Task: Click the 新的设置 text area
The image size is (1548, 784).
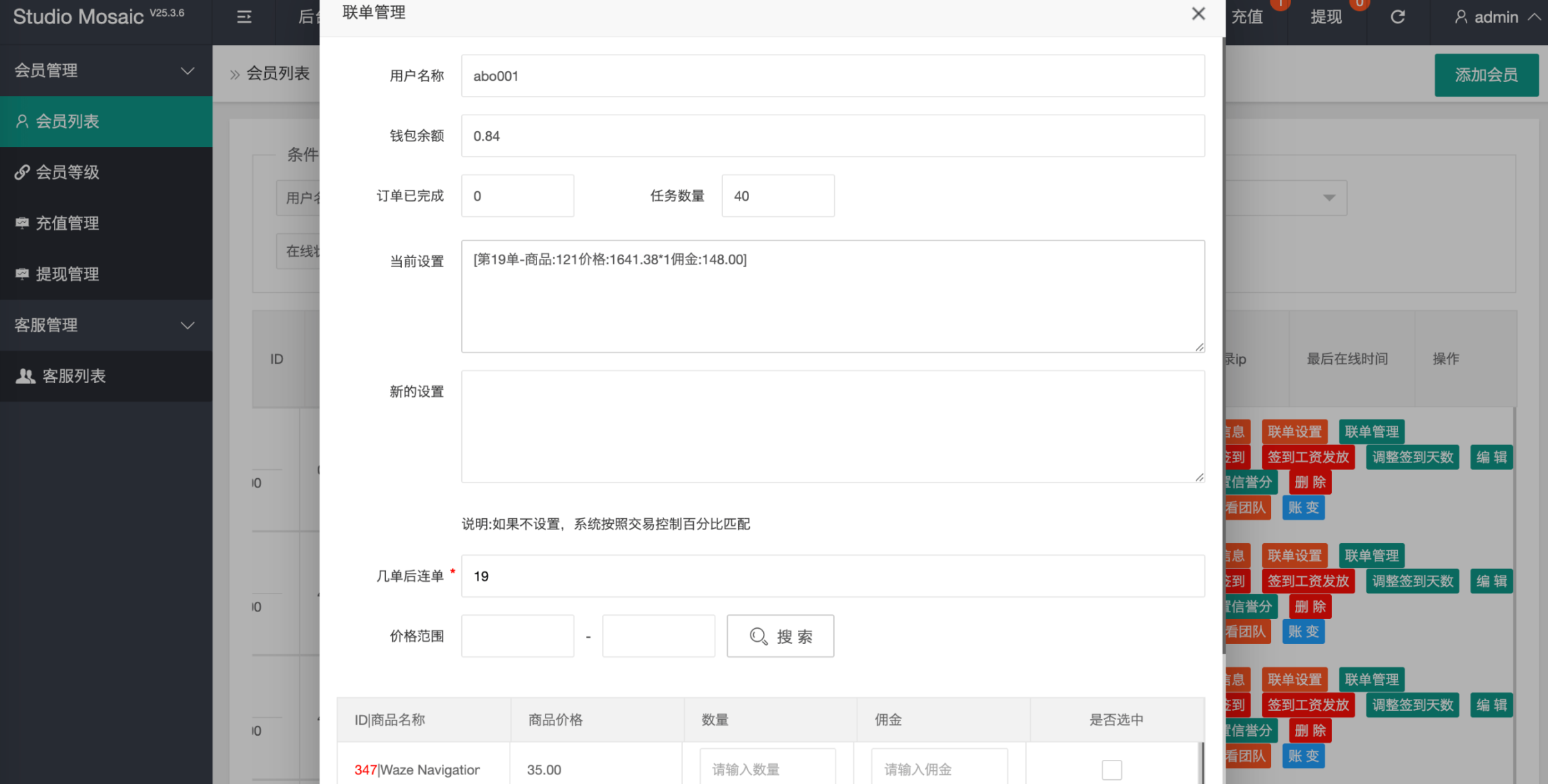Action: [833, 427]
